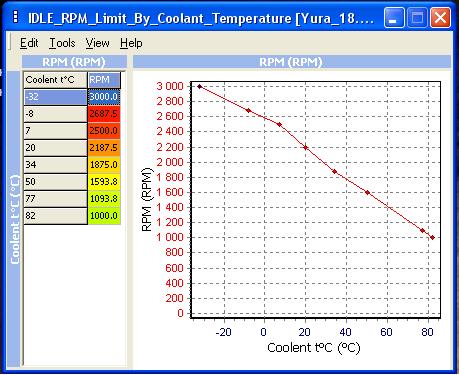Click the graph point at 50°C
This screenshot has width=459, height=375.
(367, 193)
